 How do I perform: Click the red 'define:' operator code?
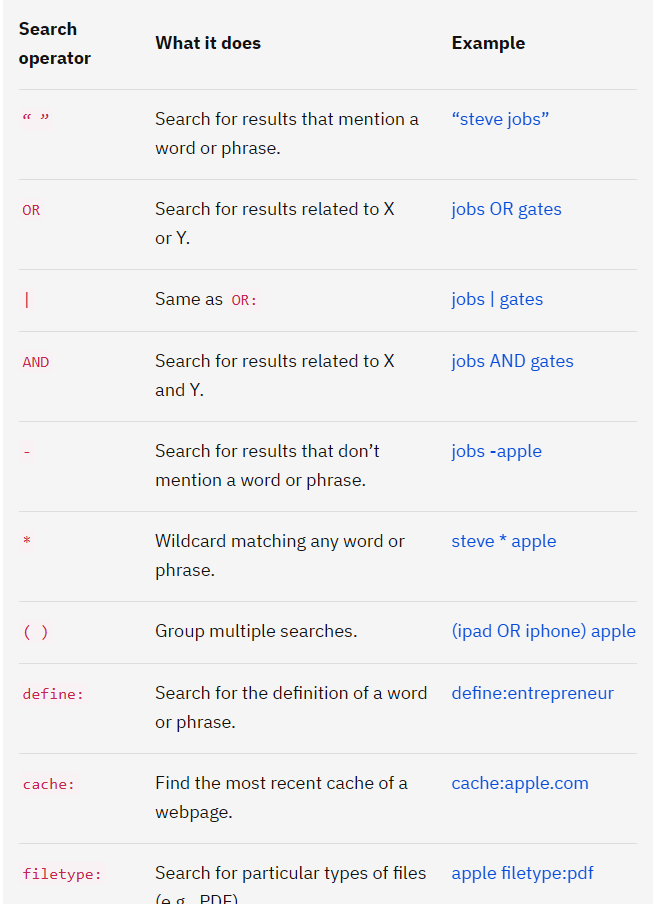(53, 694)
